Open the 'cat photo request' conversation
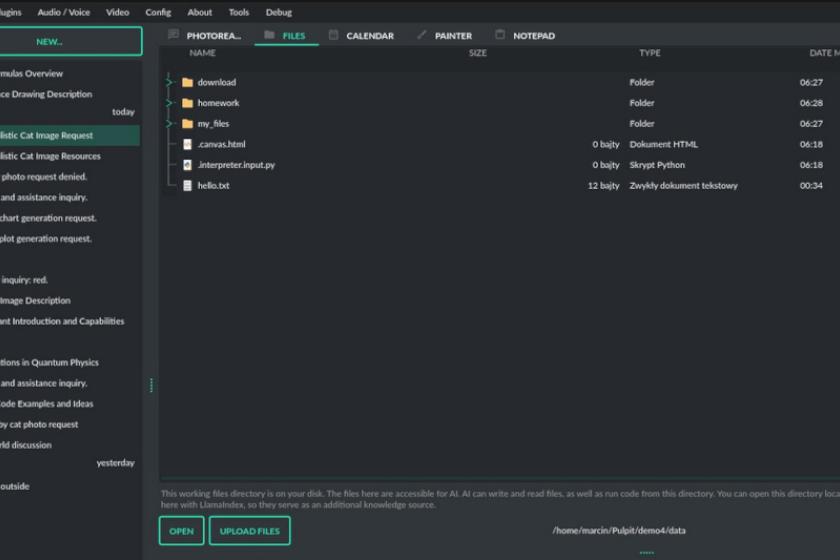The image size is (840, 560). point(70,424)
